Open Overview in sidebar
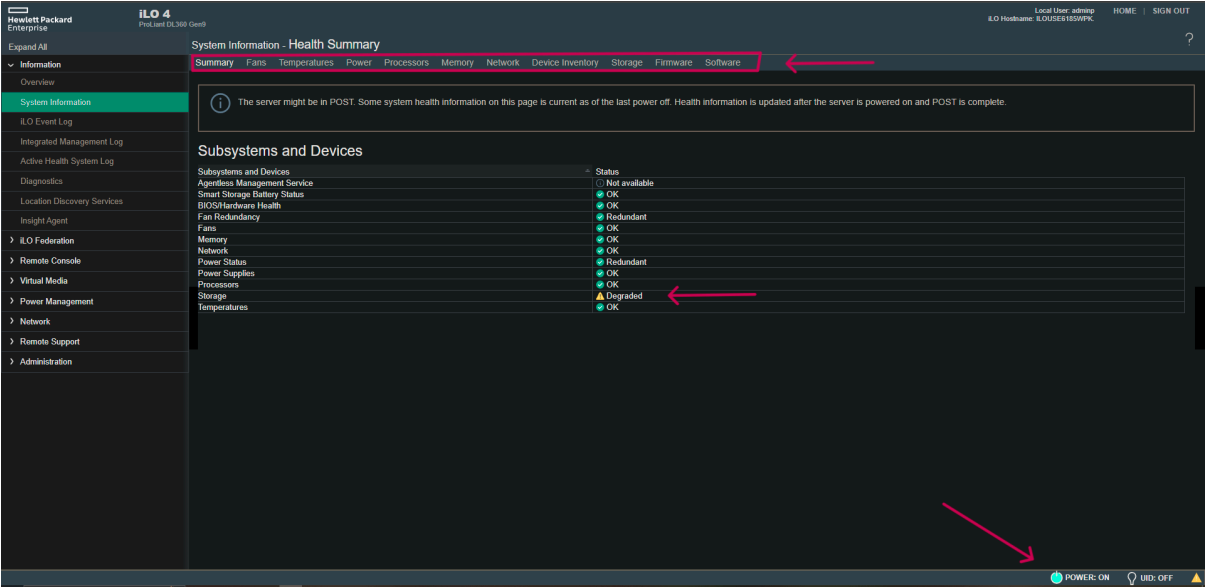1206x588 pixels. [x=37, y=82]
